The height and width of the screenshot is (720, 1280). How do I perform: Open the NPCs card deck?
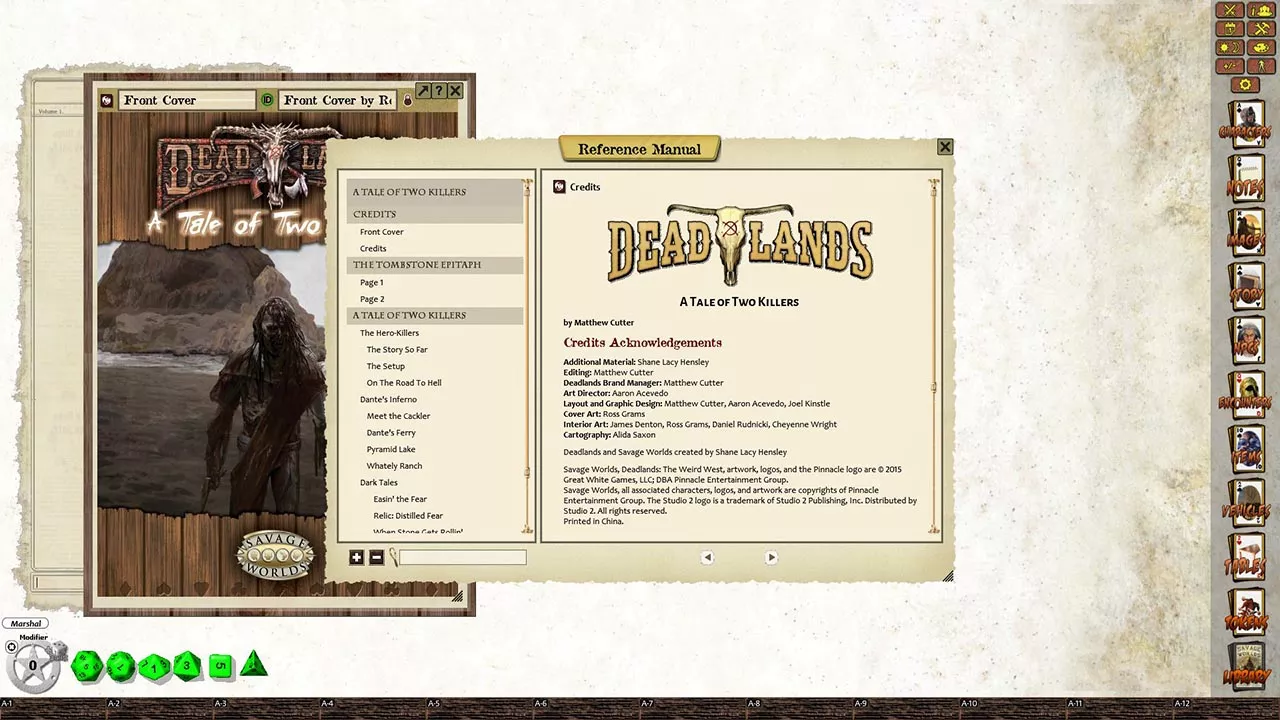[x=1246, y=341]
